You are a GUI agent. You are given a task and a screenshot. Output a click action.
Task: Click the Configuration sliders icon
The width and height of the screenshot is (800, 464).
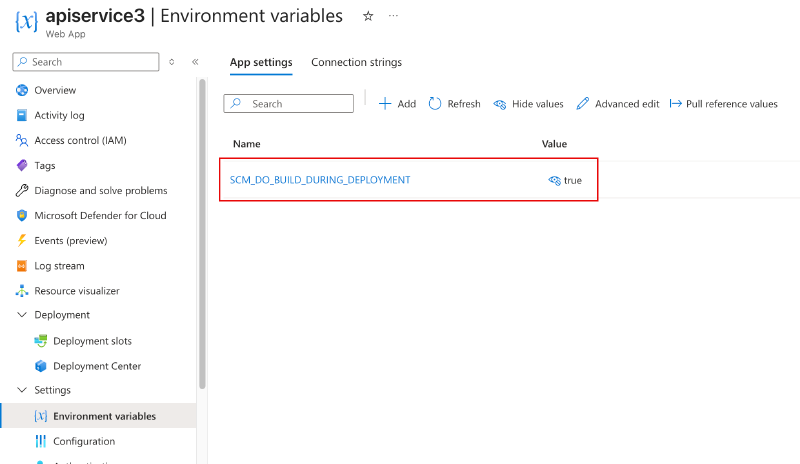tap(41, 441)
